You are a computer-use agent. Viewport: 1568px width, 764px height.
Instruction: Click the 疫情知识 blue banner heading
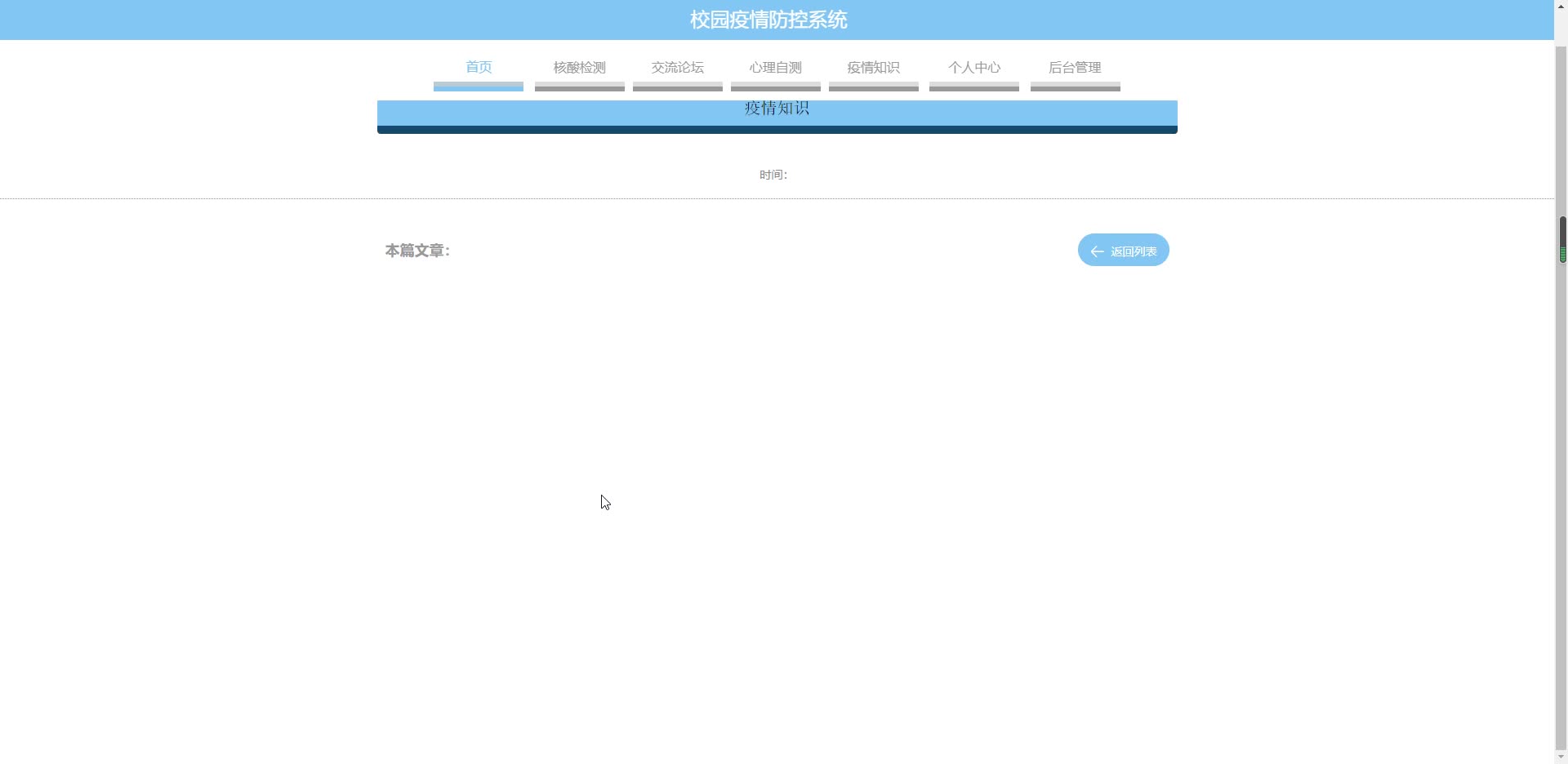pos(776,108)
